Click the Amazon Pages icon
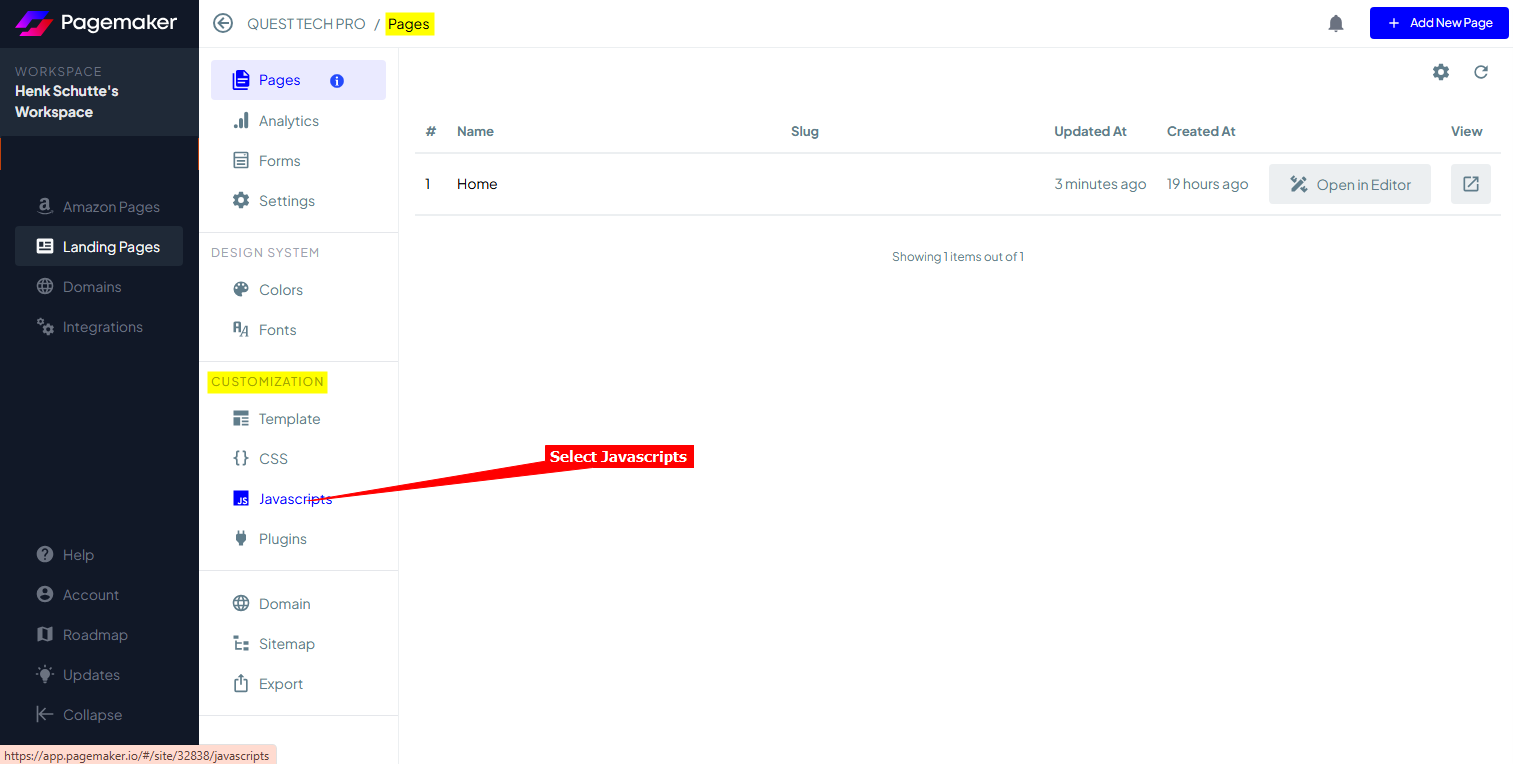This screenshot has height=764, width=1513. click(45, 207)
